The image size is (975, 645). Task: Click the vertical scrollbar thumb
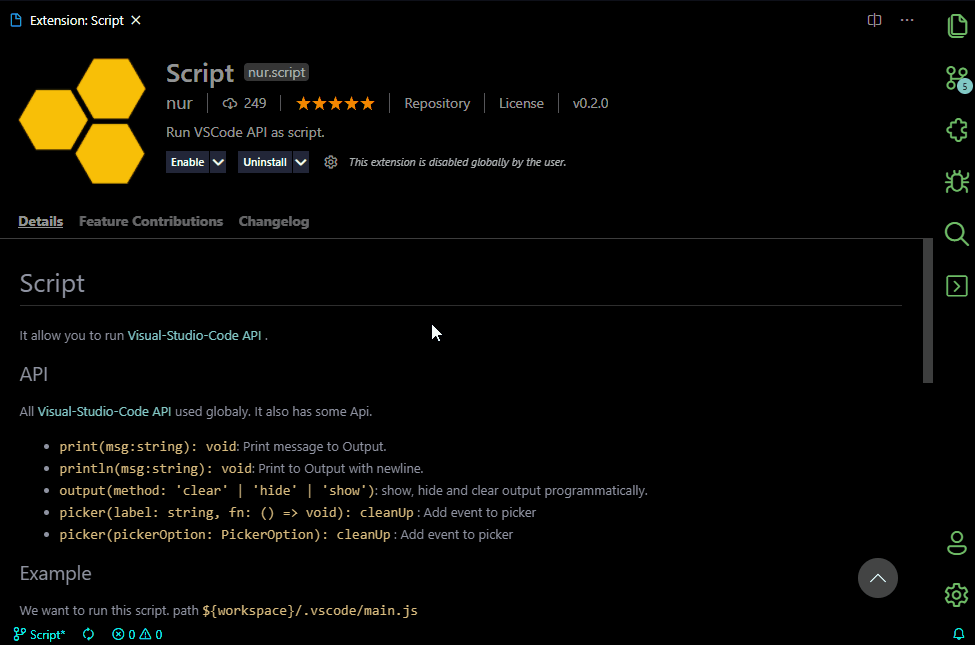pyautogui.click(x=927, y=310)
